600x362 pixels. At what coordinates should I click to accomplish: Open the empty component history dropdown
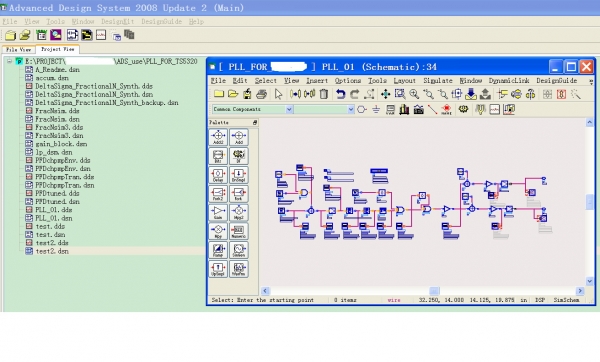click(324, 109)
